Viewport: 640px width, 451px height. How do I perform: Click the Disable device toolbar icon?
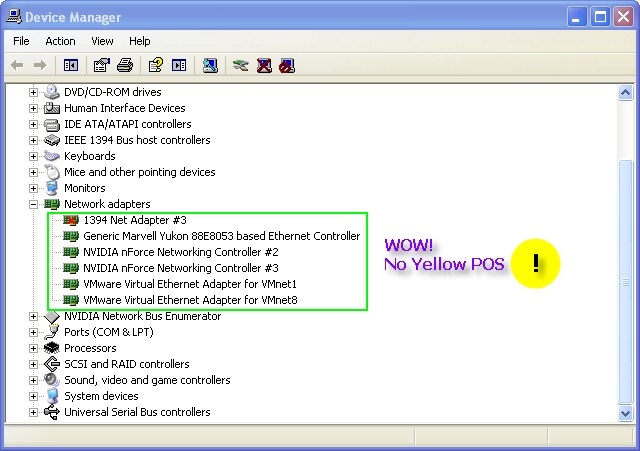(x=287, y=66)
